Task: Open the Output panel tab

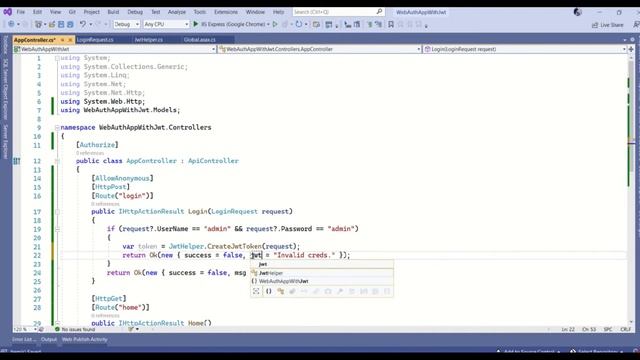Action: click(49, 340)
